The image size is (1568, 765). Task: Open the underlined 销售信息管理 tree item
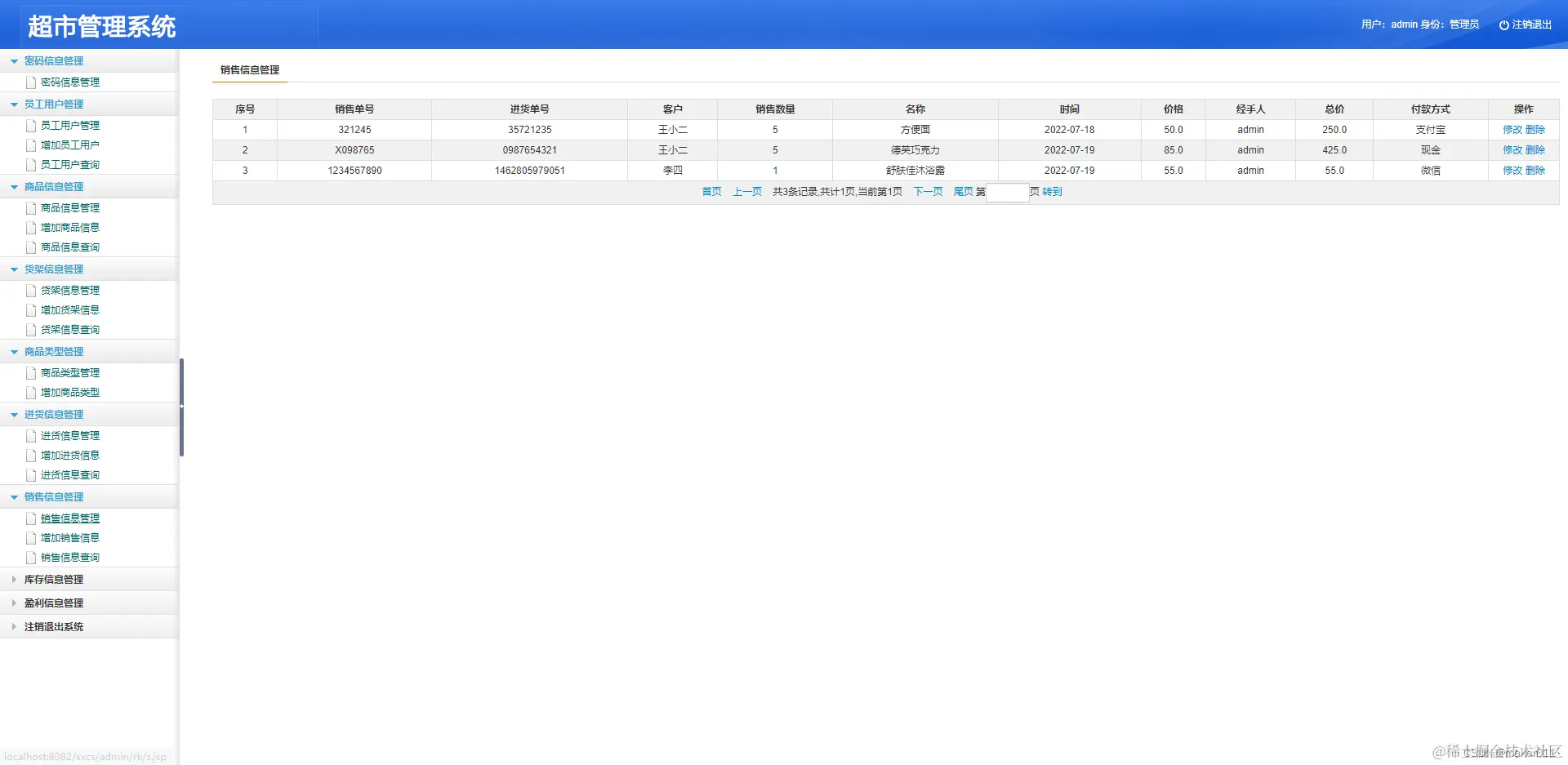(x=70, y=518)
